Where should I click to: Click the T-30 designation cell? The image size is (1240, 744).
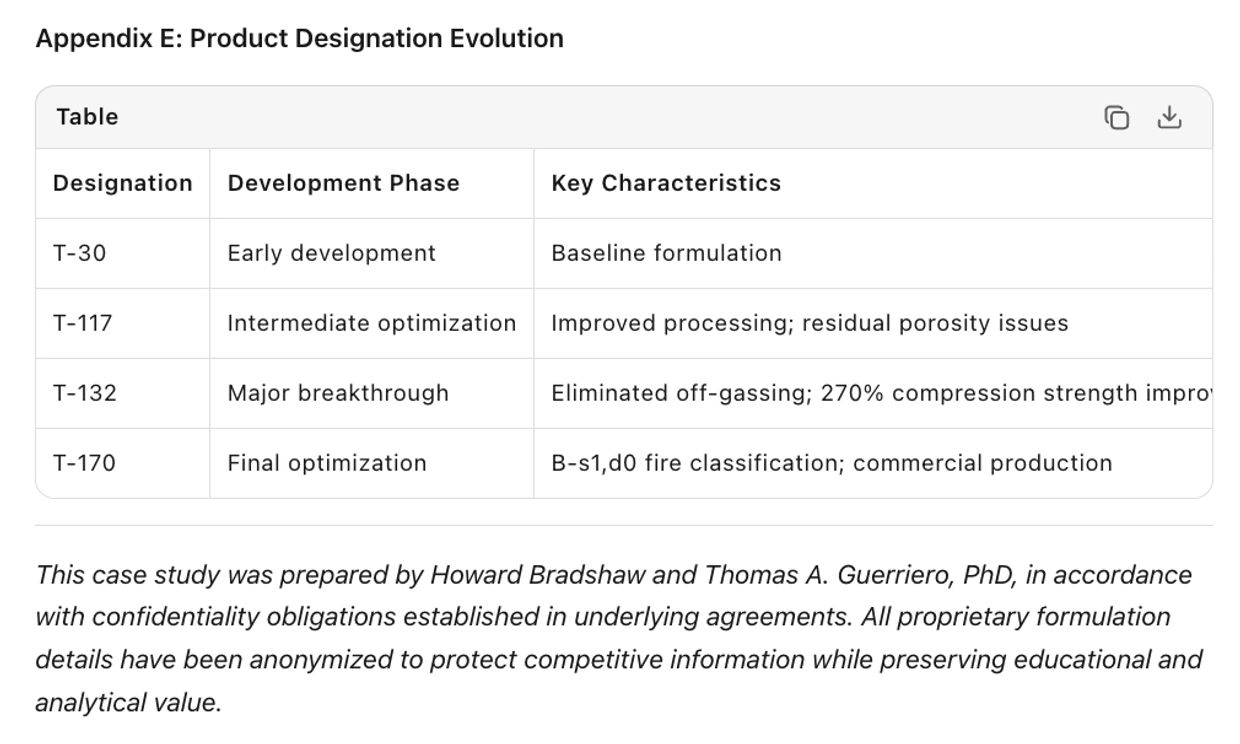[79, 253]
